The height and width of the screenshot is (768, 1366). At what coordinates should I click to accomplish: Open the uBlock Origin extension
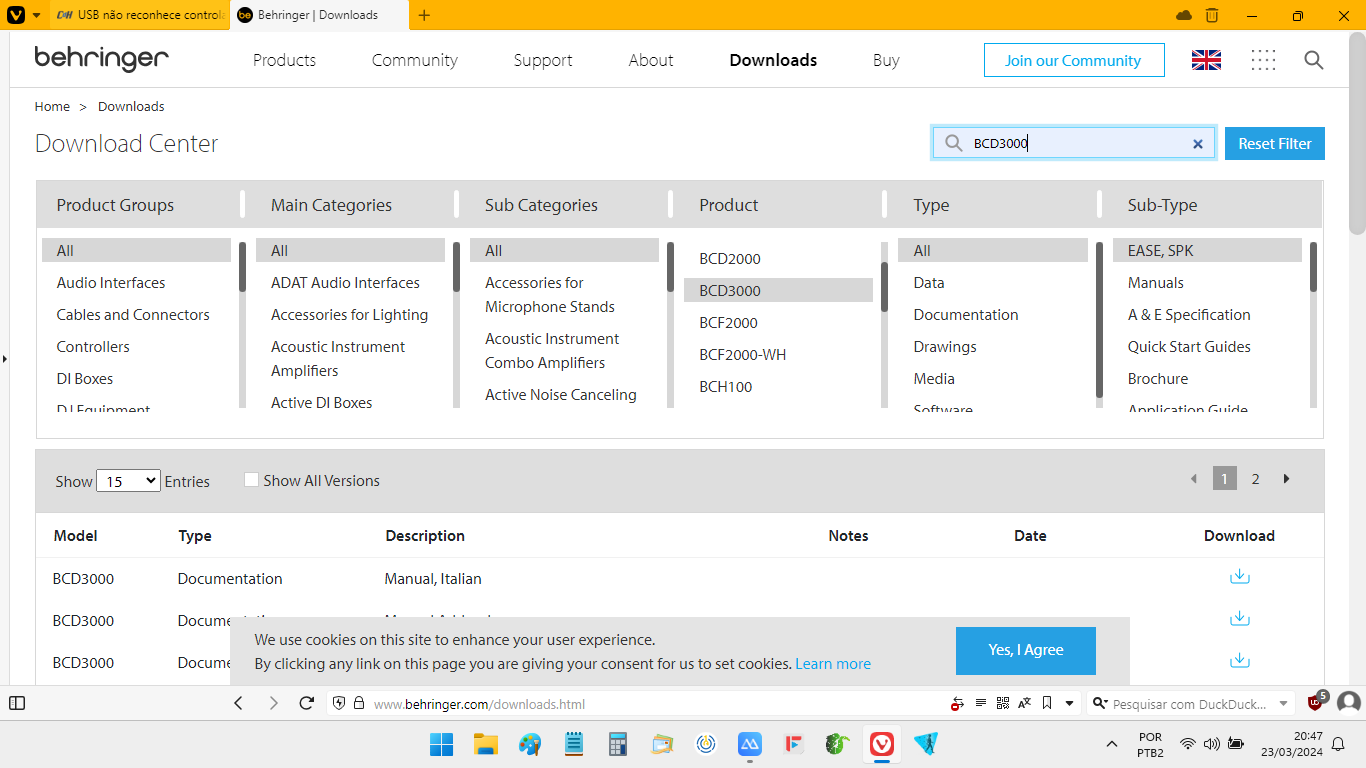[1316, 702]
